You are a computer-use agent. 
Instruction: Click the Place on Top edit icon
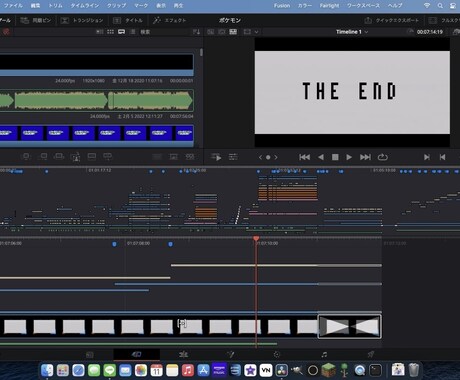point(92,157)
